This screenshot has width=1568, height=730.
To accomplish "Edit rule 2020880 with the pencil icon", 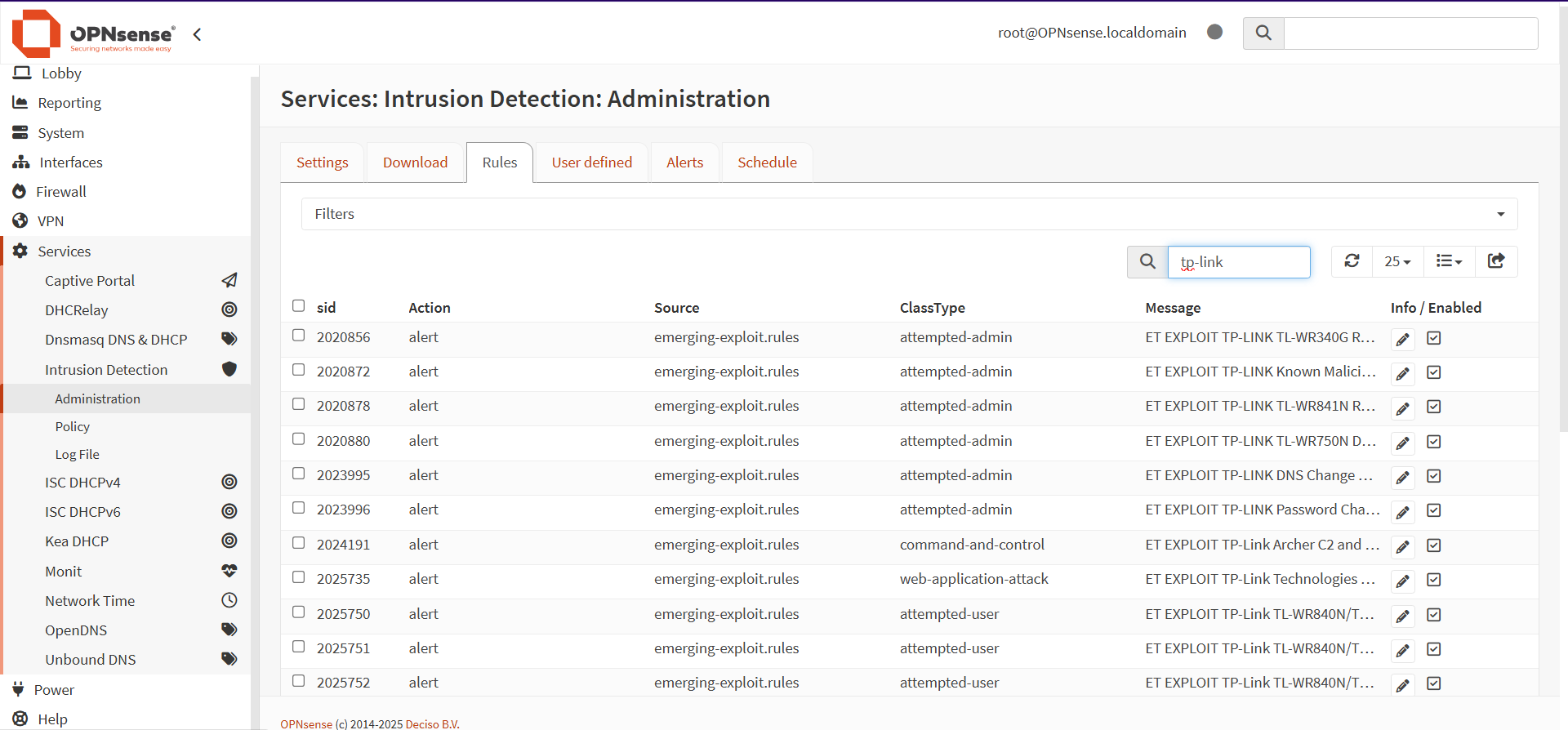I will (1403, 443).
